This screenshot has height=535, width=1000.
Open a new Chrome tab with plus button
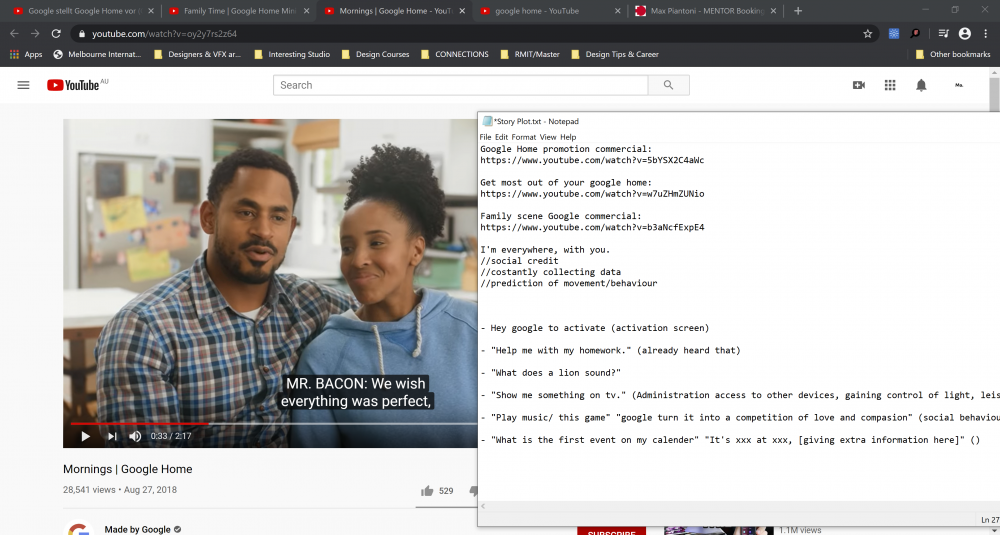[798, 11]
